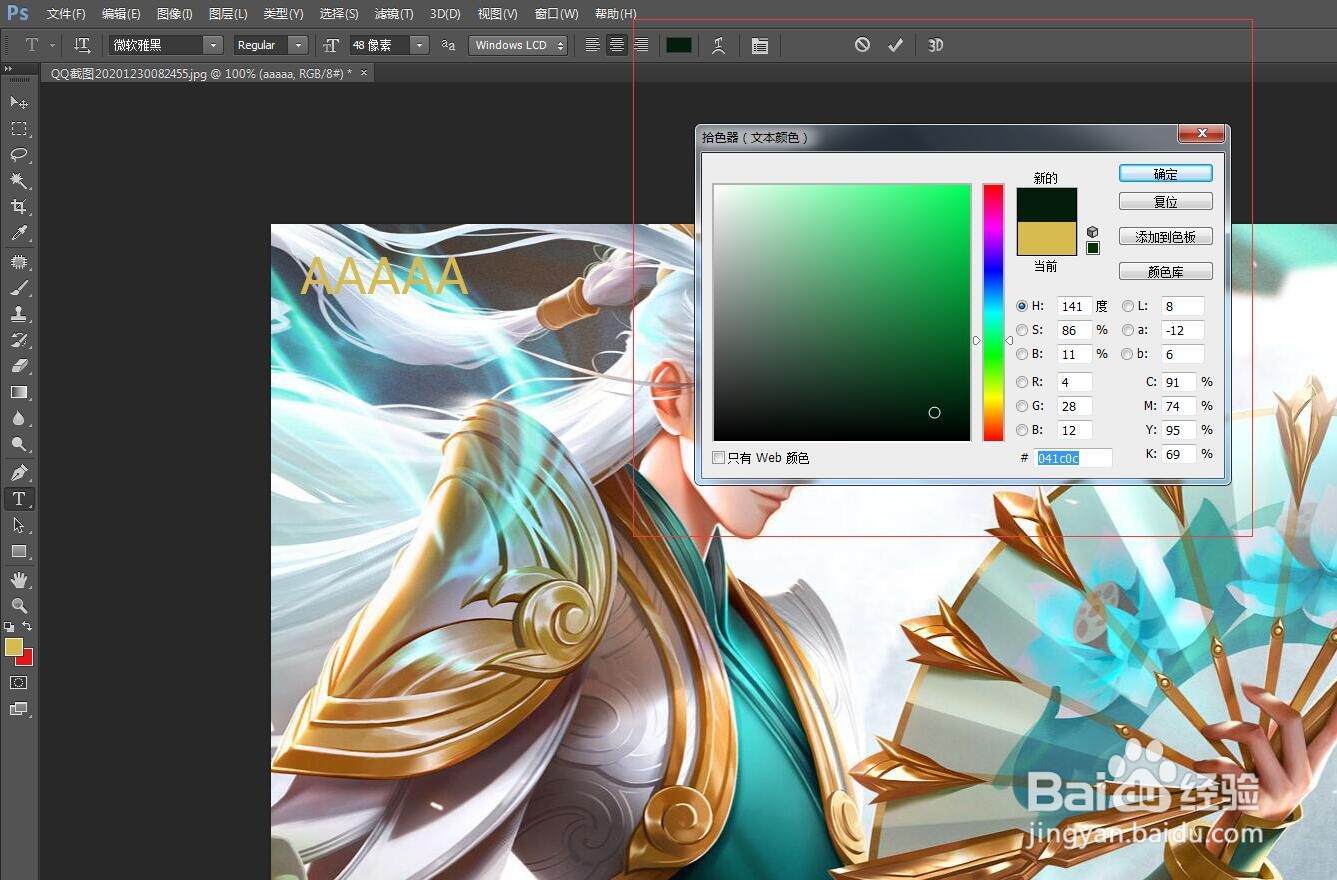
Task: Select the Brush tool
Action: pos(19,287)
